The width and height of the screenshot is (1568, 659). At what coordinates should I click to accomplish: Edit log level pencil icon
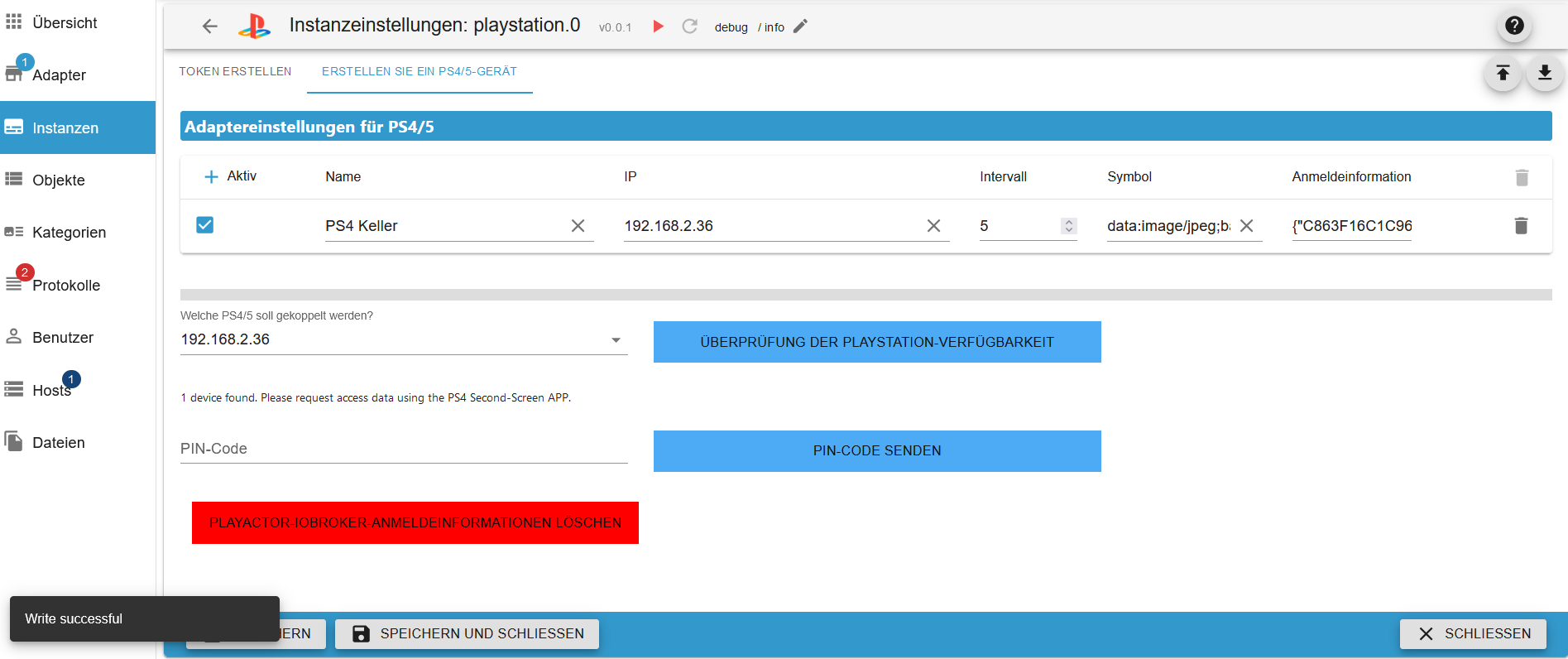[x=800, y=26]
